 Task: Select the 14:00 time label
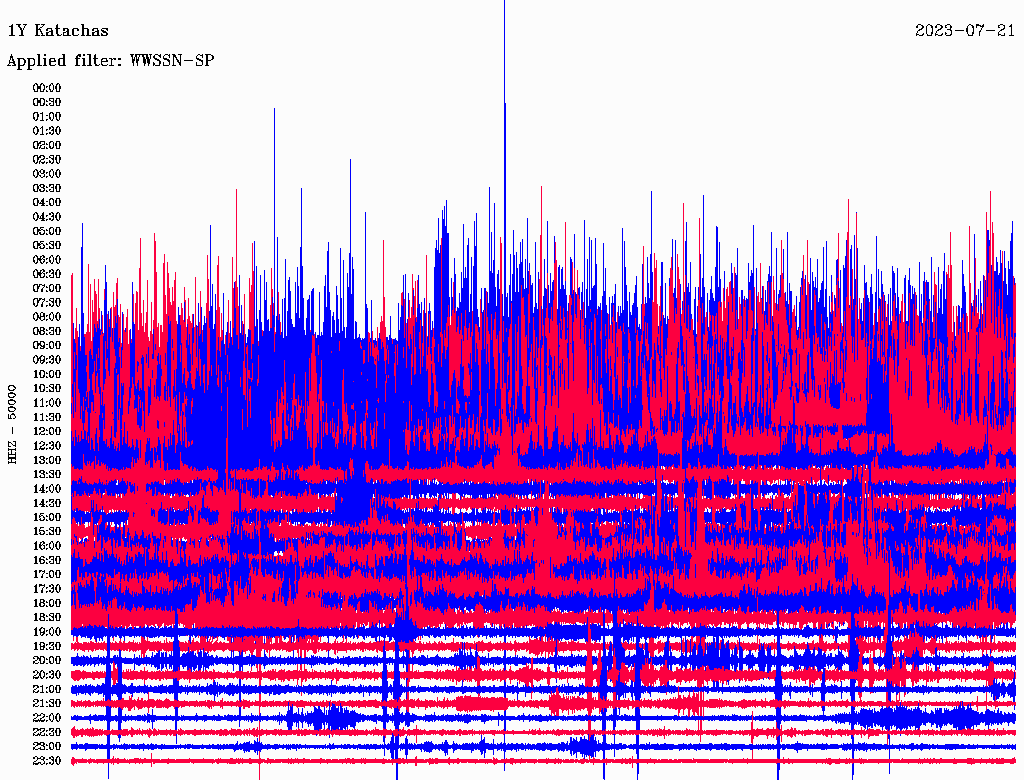tap(47, 489)
